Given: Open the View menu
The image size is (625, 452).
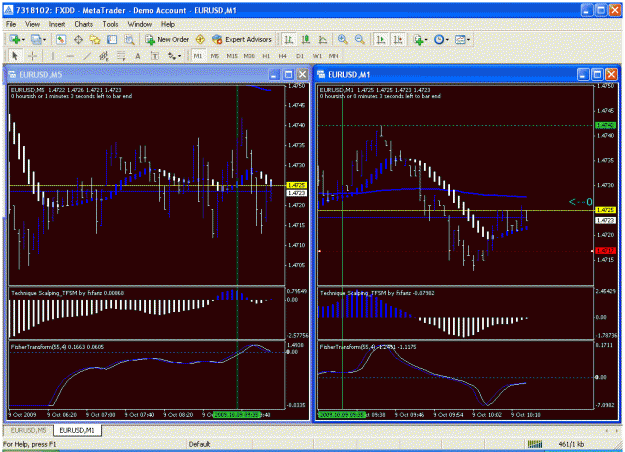Looking at the screenshot, I should point(32,24).
